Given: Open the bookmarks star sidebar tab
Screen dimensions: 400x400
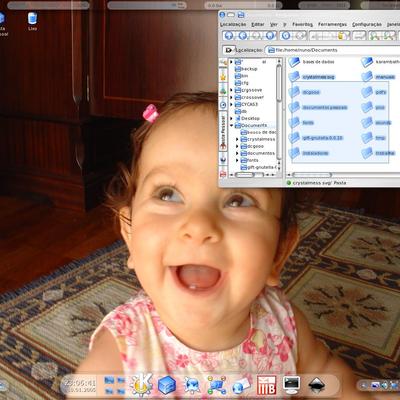Looking at the screenshot, I should (x=223, y=76).
